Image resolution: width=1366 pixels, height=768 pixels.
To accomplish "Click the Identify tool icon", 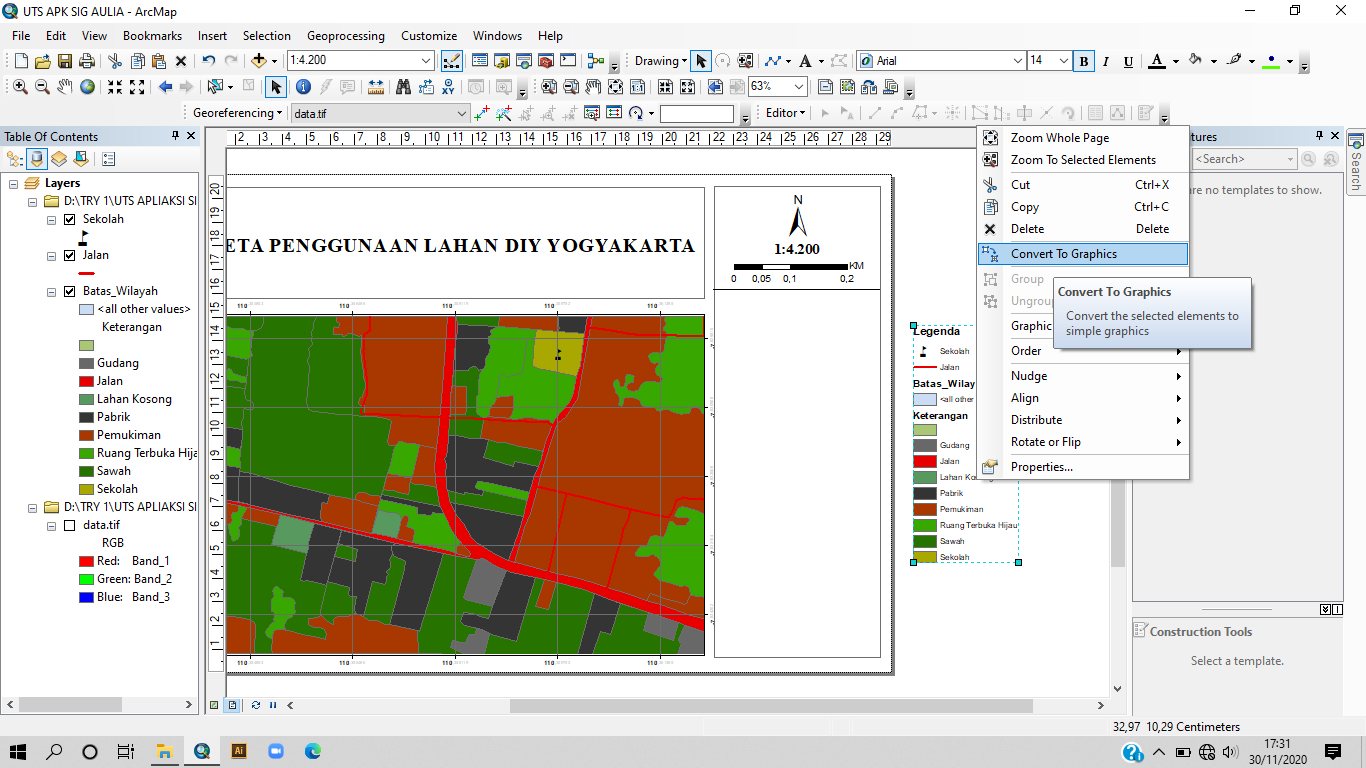I will point(303,87).
